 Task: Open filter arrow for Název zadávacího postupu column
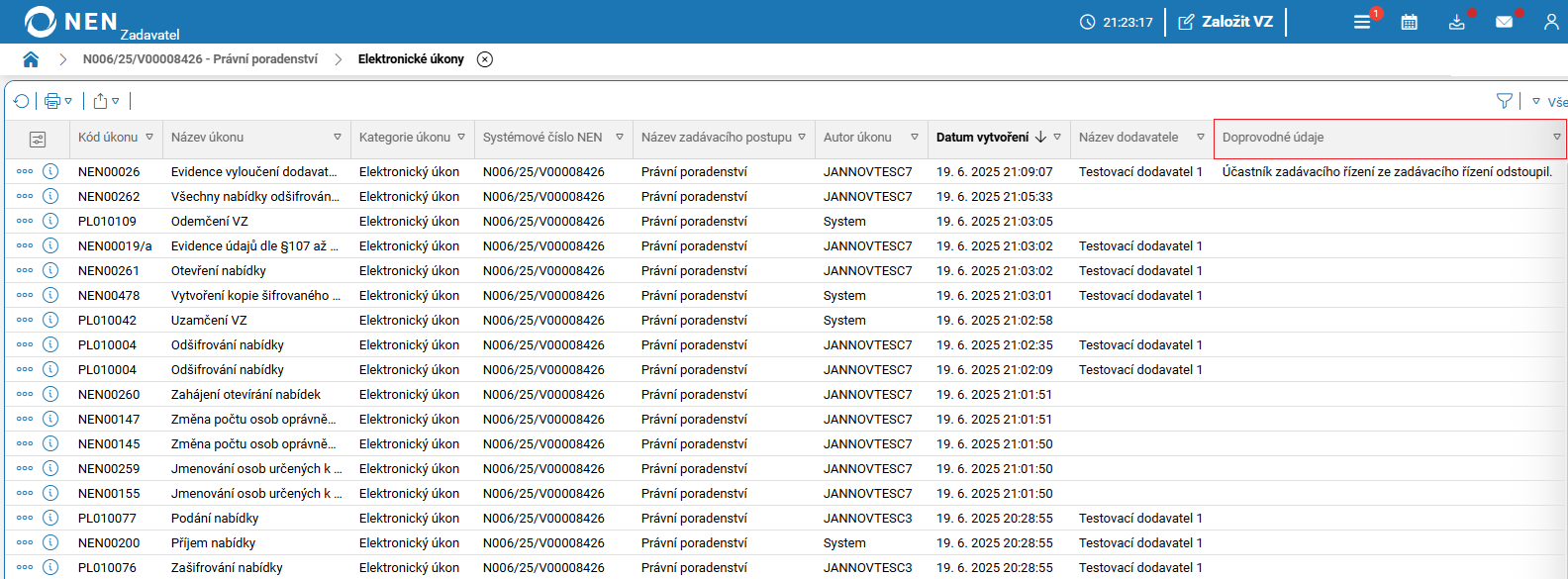pyautogui.click(x=802, y=138)
